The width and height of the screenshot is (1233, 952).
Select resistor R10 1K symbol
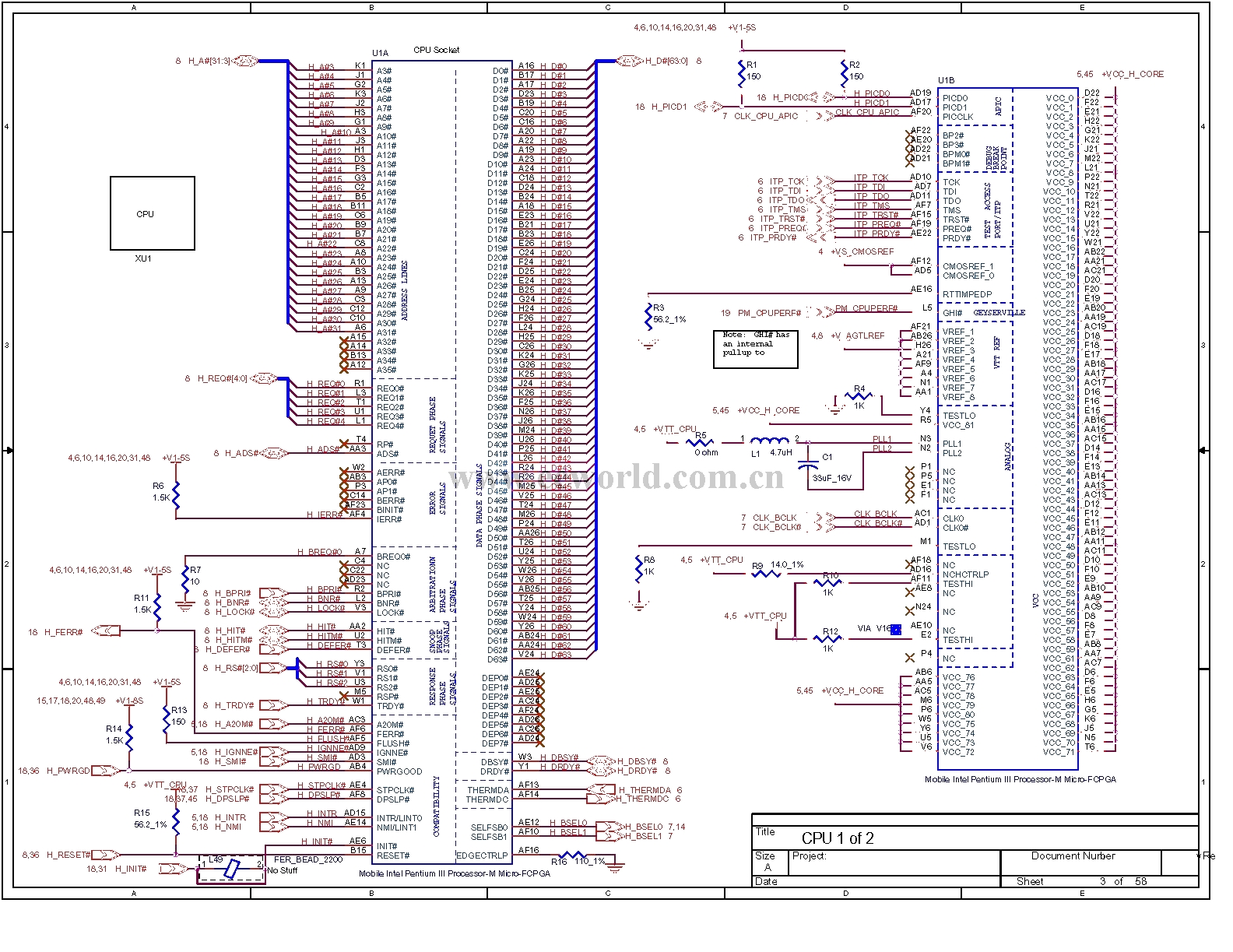click(828, 583)
